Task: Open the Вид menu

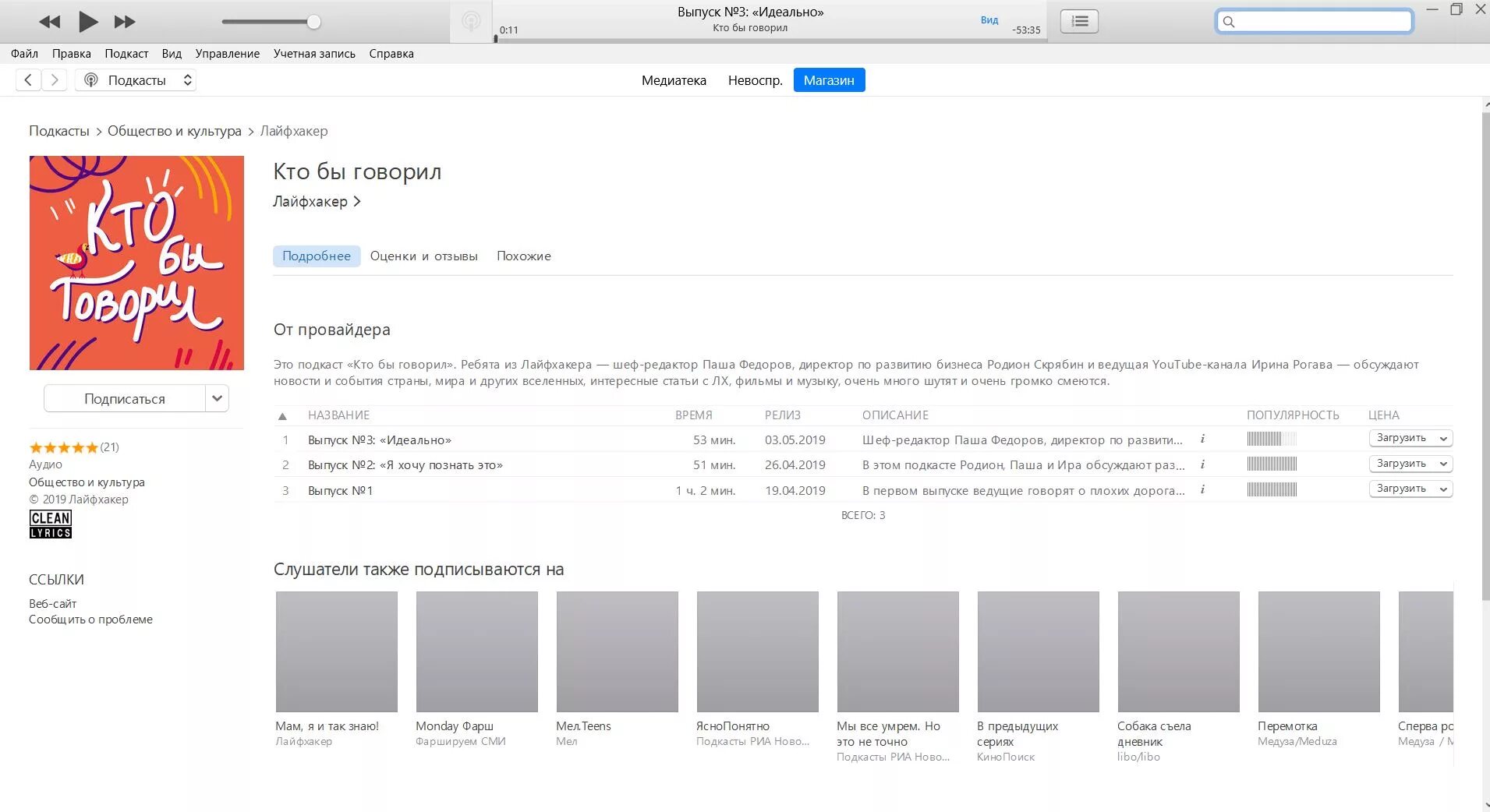Action: tap(172, 54)
